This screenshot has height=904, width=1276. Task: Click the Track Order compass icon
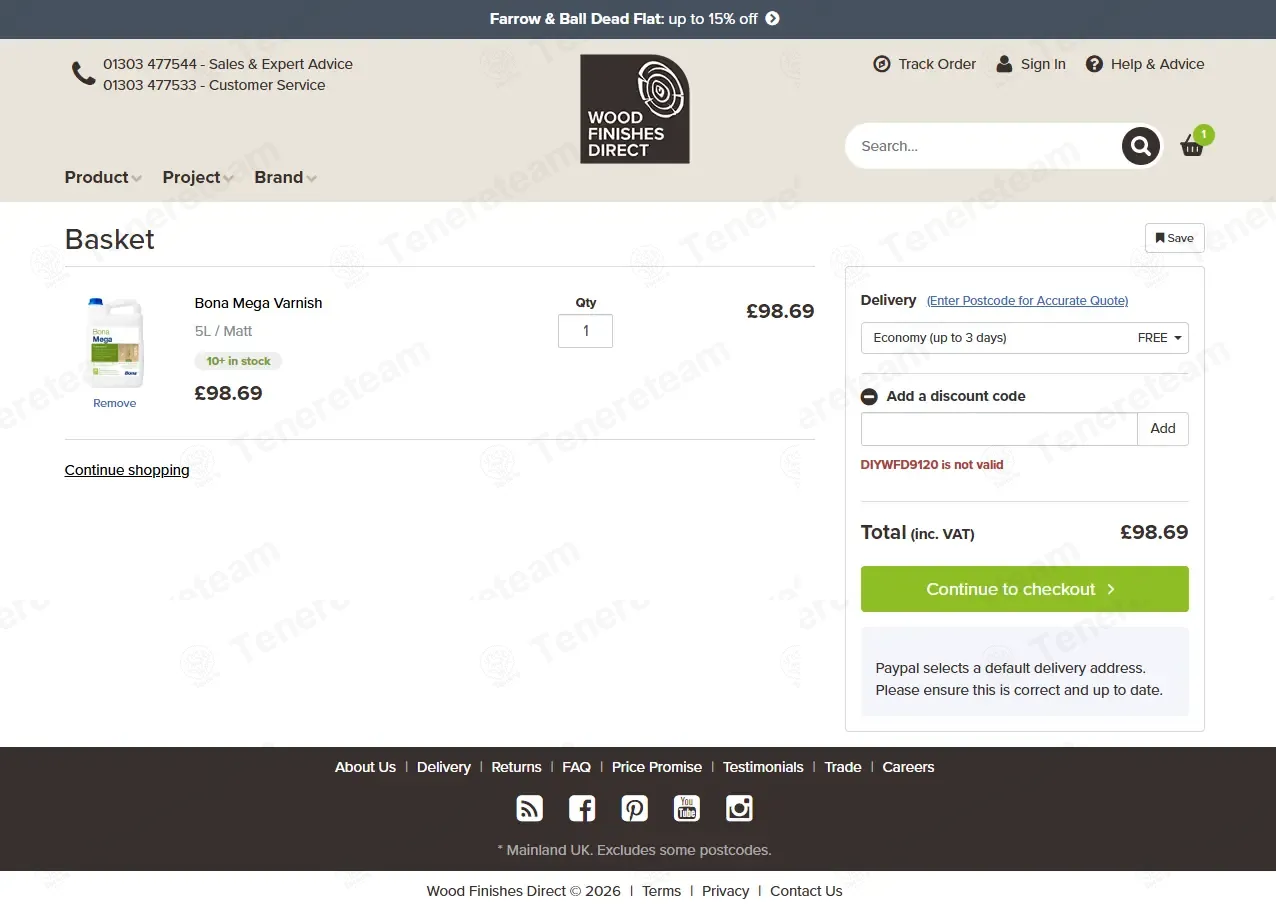(882, 64)
